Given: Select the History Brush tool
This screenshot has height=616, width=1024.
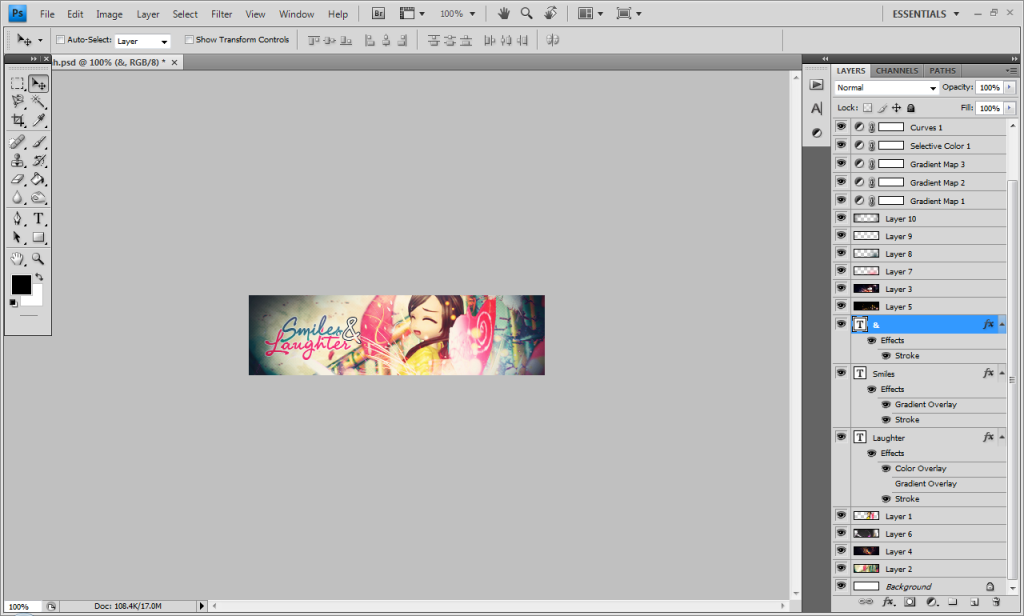Looking at the screenshot, I should point(39,161).
